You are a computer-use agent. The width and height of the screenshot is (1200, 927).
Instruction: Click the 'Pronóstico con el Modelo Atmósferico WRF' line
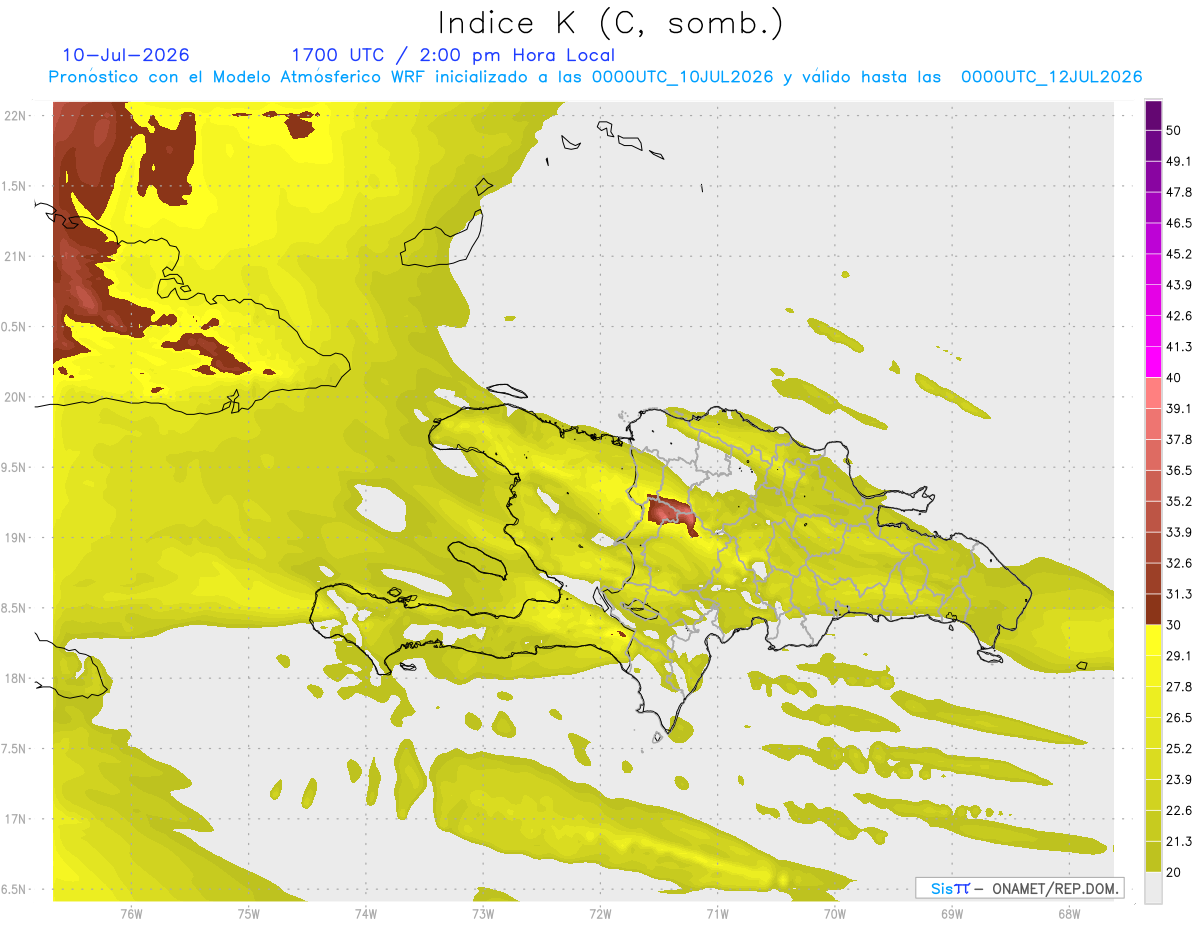pyautogui.click(x=596, y=77)
